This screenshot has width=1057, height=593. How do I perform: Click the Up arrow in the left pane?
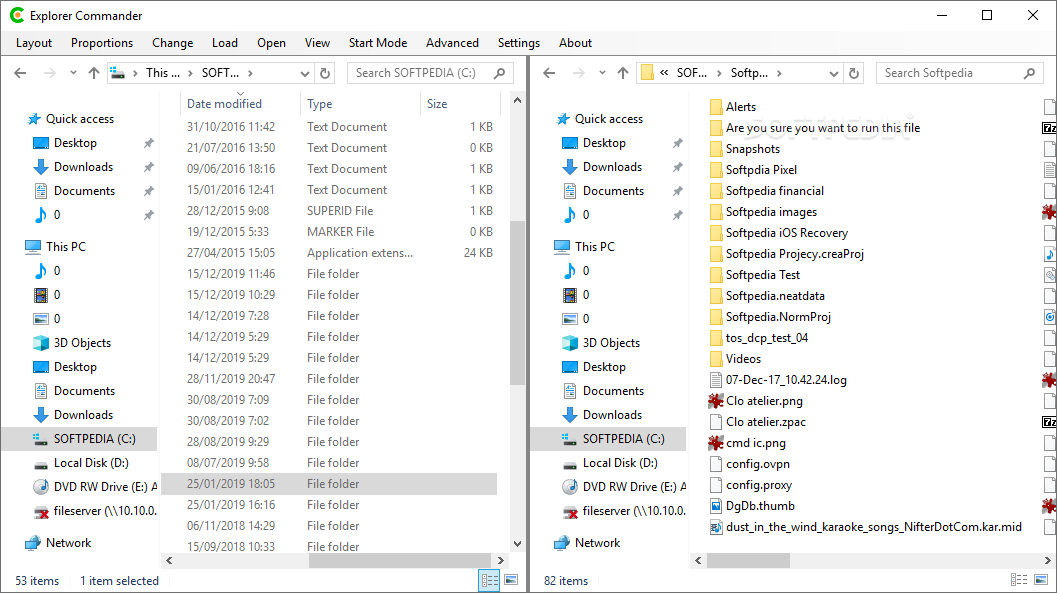coord(94,73)
